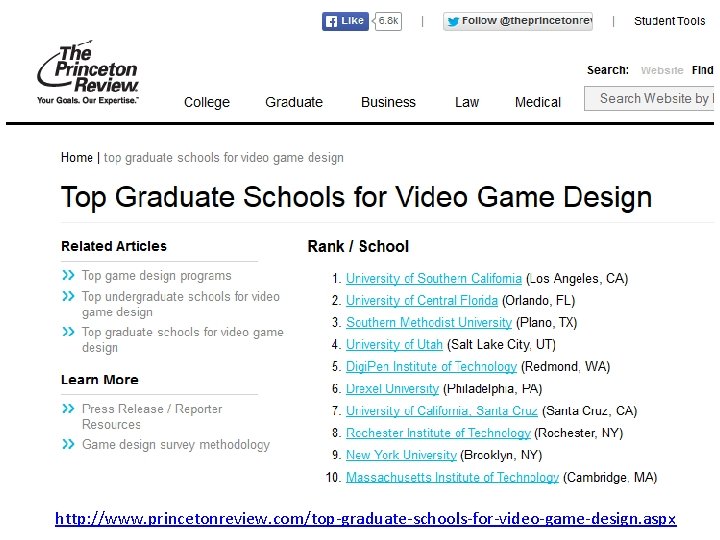Open Press Release / Reporter Resources link
The width and height of the screenshot is (720, 540).
pyautogui.click(x=152, y=416)
